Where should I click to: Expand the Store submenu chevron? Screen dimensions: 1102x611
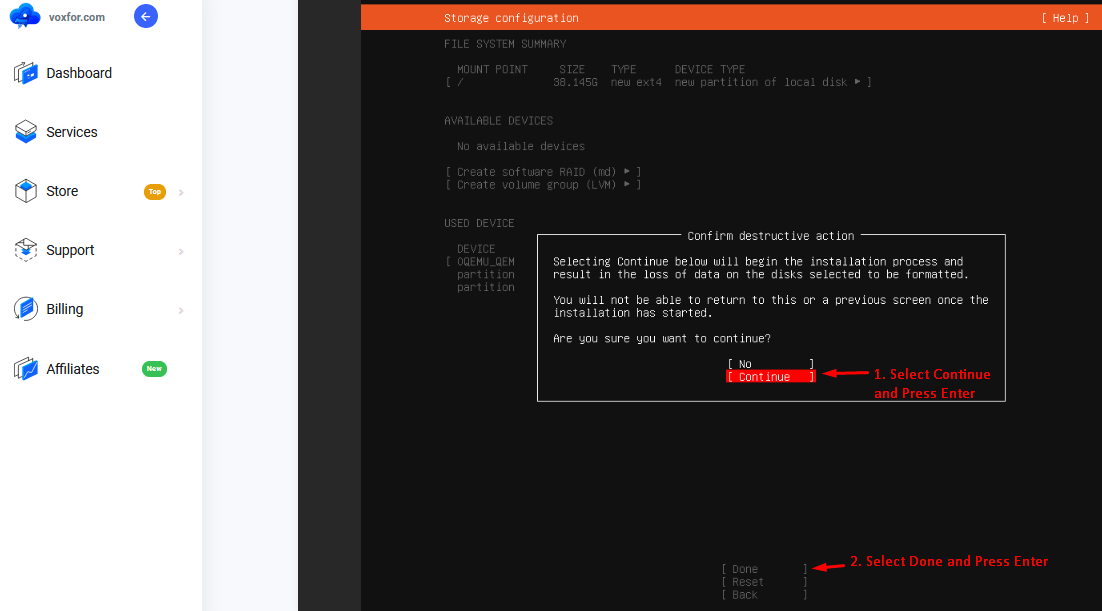181,190
